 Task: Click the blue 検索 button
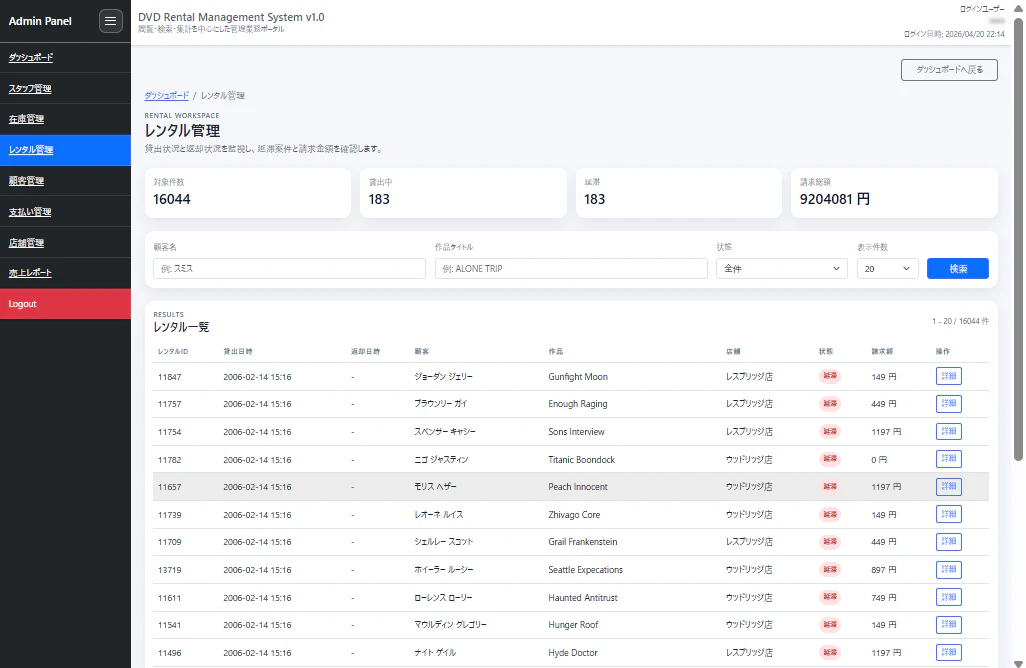[957, 268]
